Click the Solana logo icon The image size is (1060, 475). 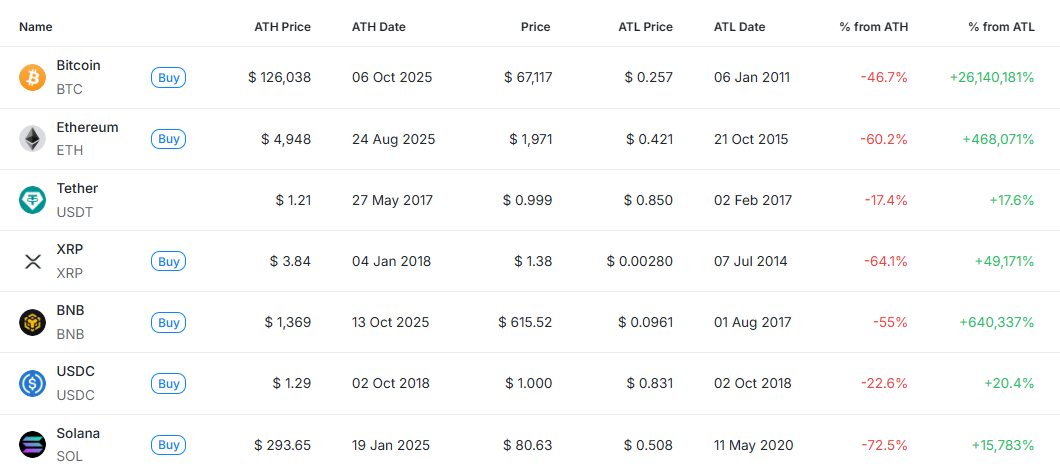coord(32,444)
